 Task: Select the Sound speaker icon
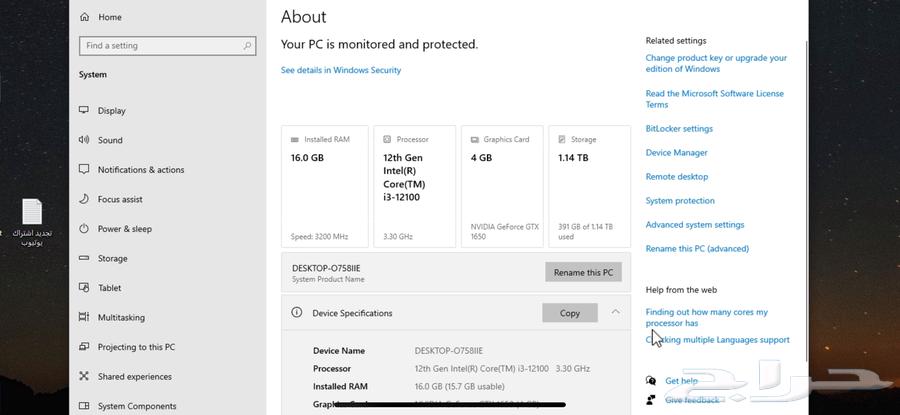click(x=84, y=140)
